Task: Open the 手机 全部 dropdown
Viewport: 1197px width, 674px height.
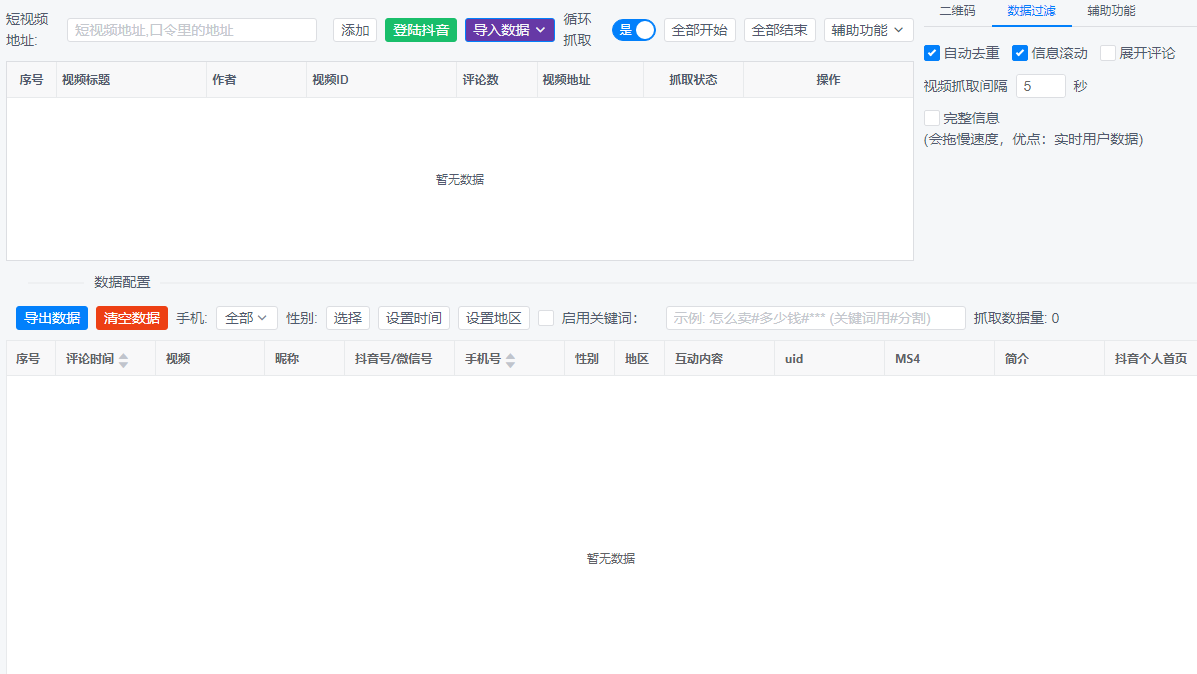Action: tap(247, 318)
